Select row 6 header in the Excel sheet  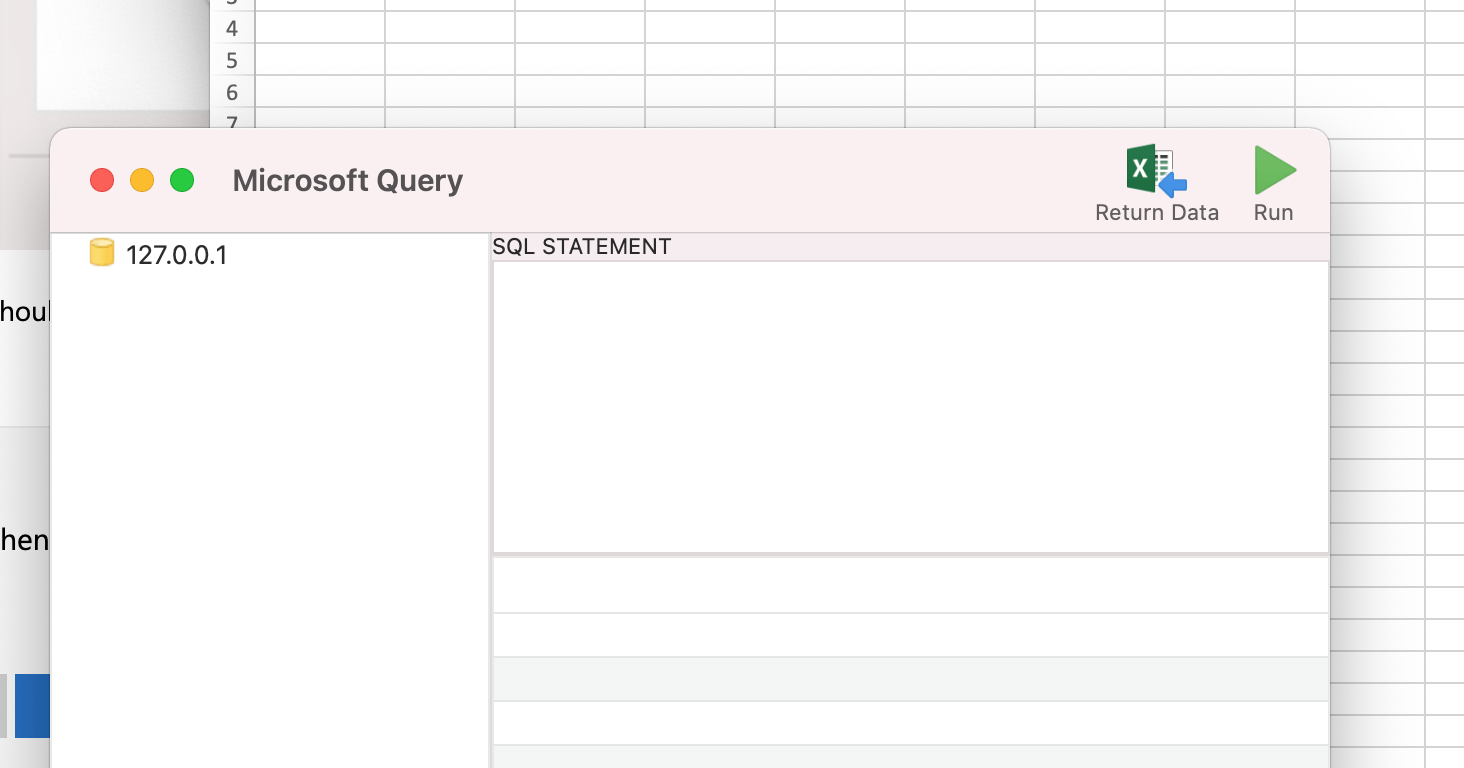(x=233, y=92)
